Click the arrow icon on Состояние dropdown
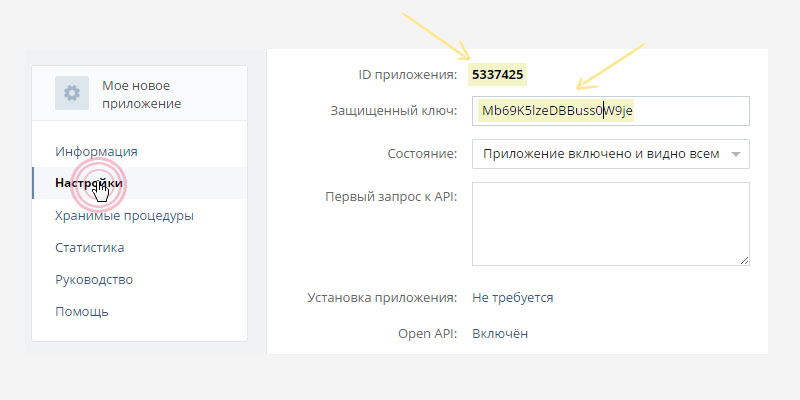This screenshot has width=800, height=400. pyautogui.click(x=737, y=154)
